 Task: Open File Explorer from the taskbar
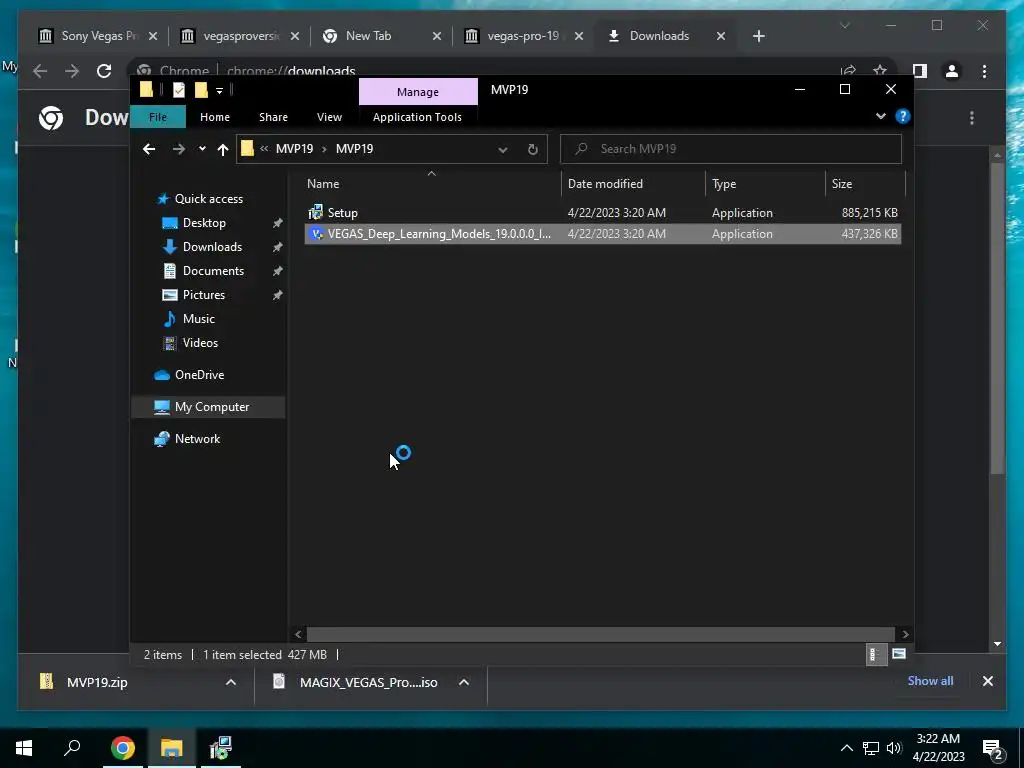coord(172,747)
